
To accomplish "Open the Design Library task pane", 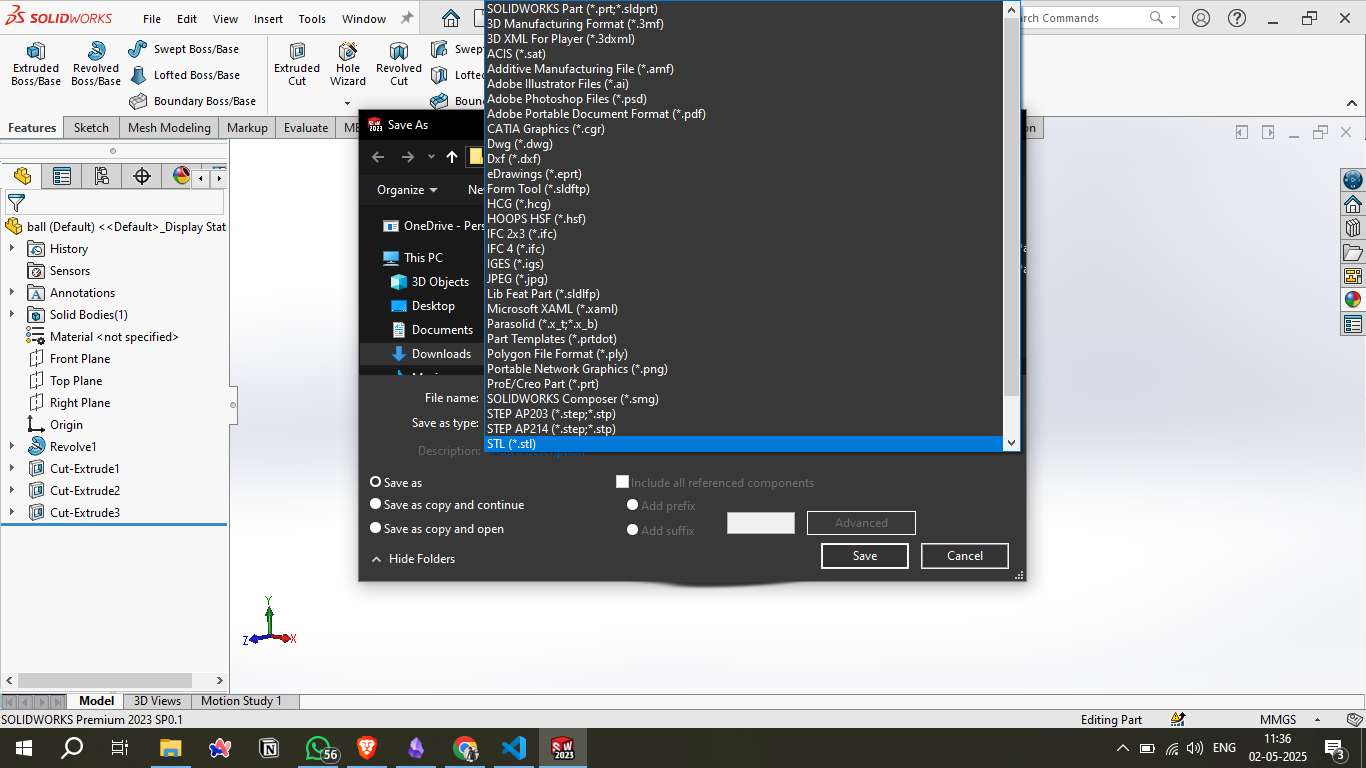I will pos(1353,228).
